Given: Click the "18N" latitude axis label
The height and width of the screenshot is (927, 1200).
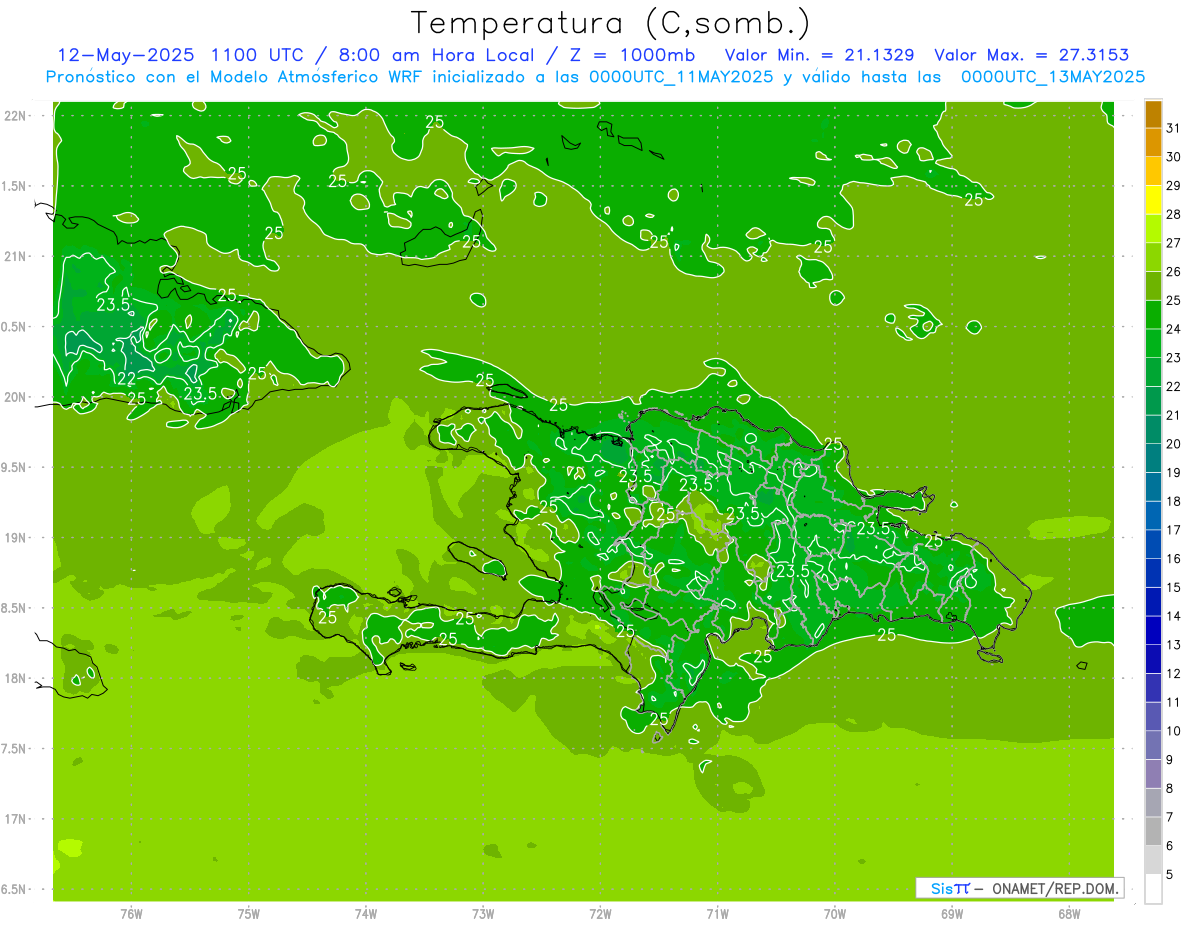Looking at the screenshot, I should pos(16,679).
